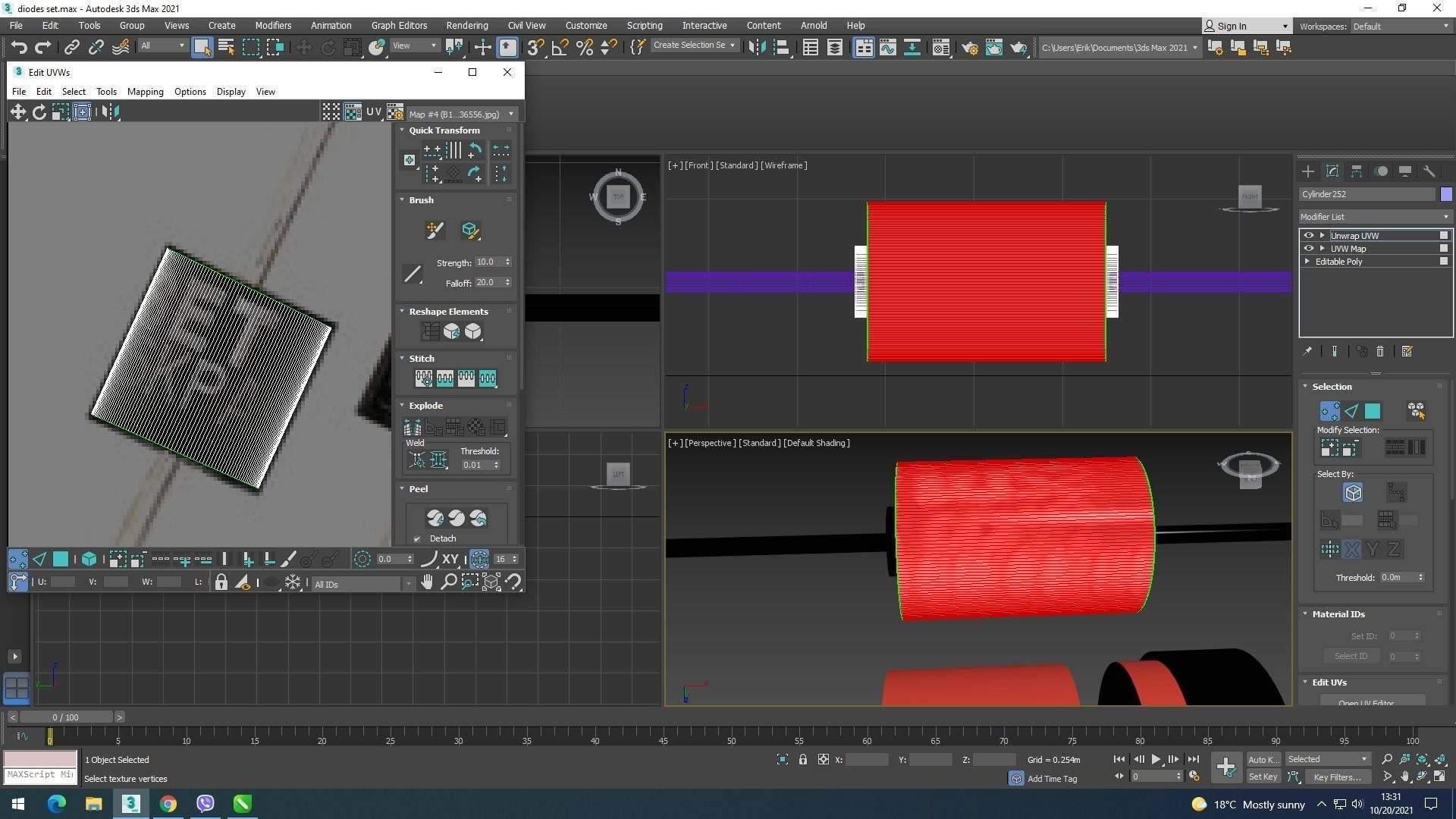
Task: Select the Pan hand tool in UV editor
Action: pyautogui.click(x=427, y=582)
